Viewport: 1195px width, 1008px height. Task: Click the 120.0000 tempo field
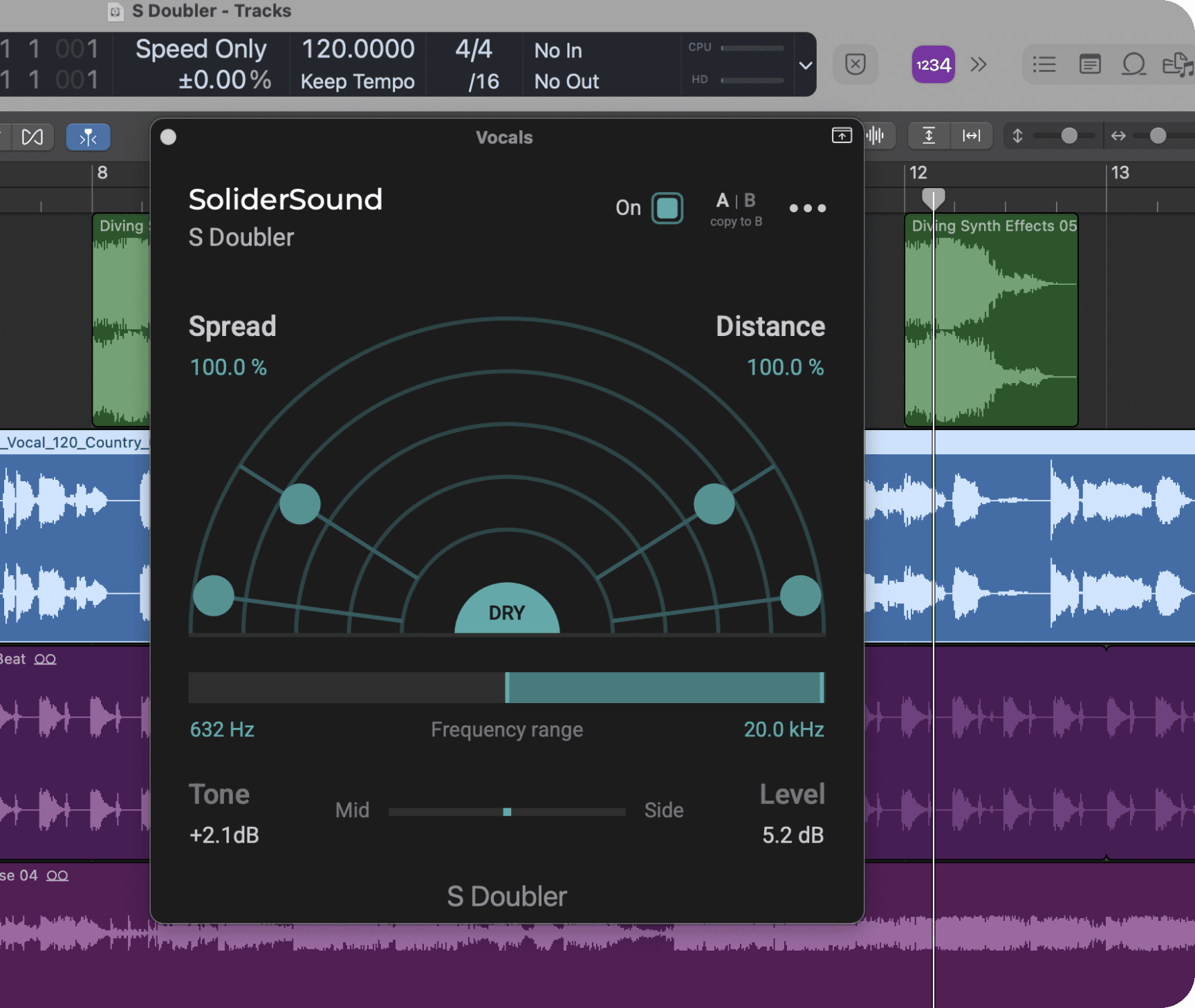click(358, 48)
